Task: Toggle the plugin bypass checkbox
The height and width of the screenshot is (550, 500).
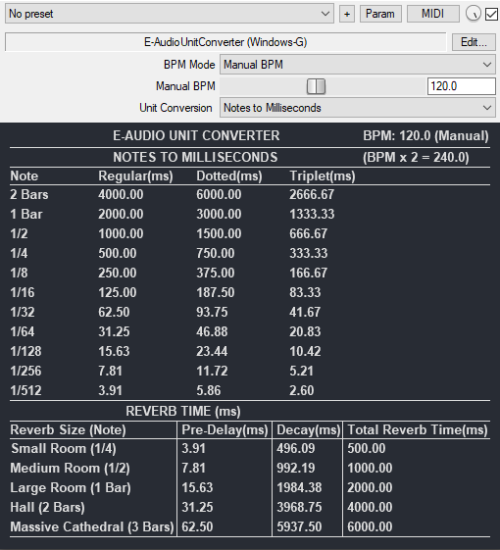Action: click(x=491, y=14)
